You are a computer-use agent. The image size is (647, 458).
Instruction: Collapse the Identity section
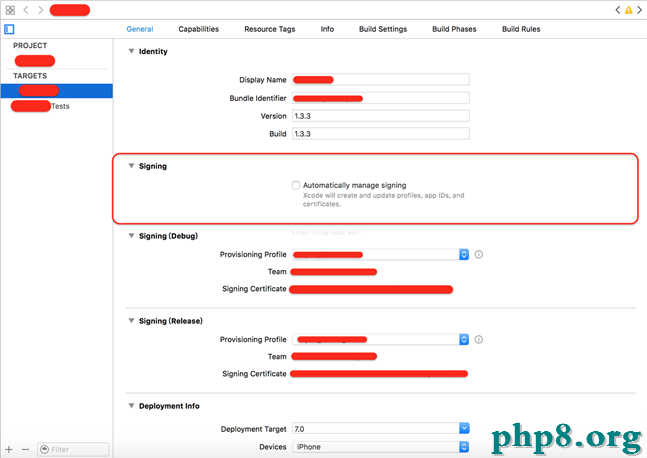click(131, 51)
